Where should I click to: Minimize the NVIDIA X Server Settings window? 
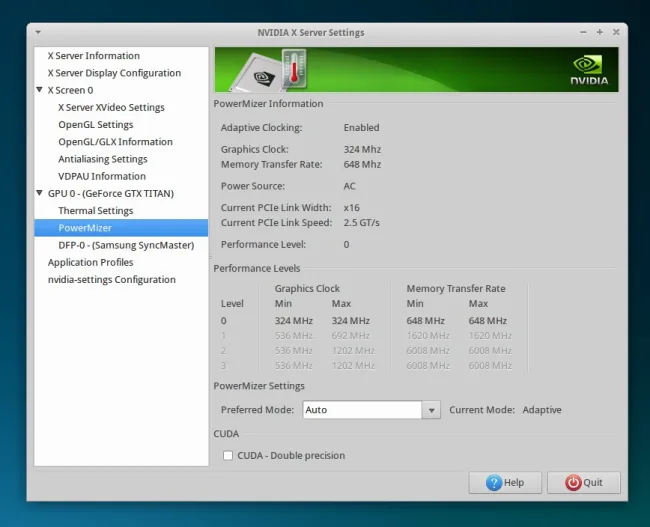click(x=583, y=32)
